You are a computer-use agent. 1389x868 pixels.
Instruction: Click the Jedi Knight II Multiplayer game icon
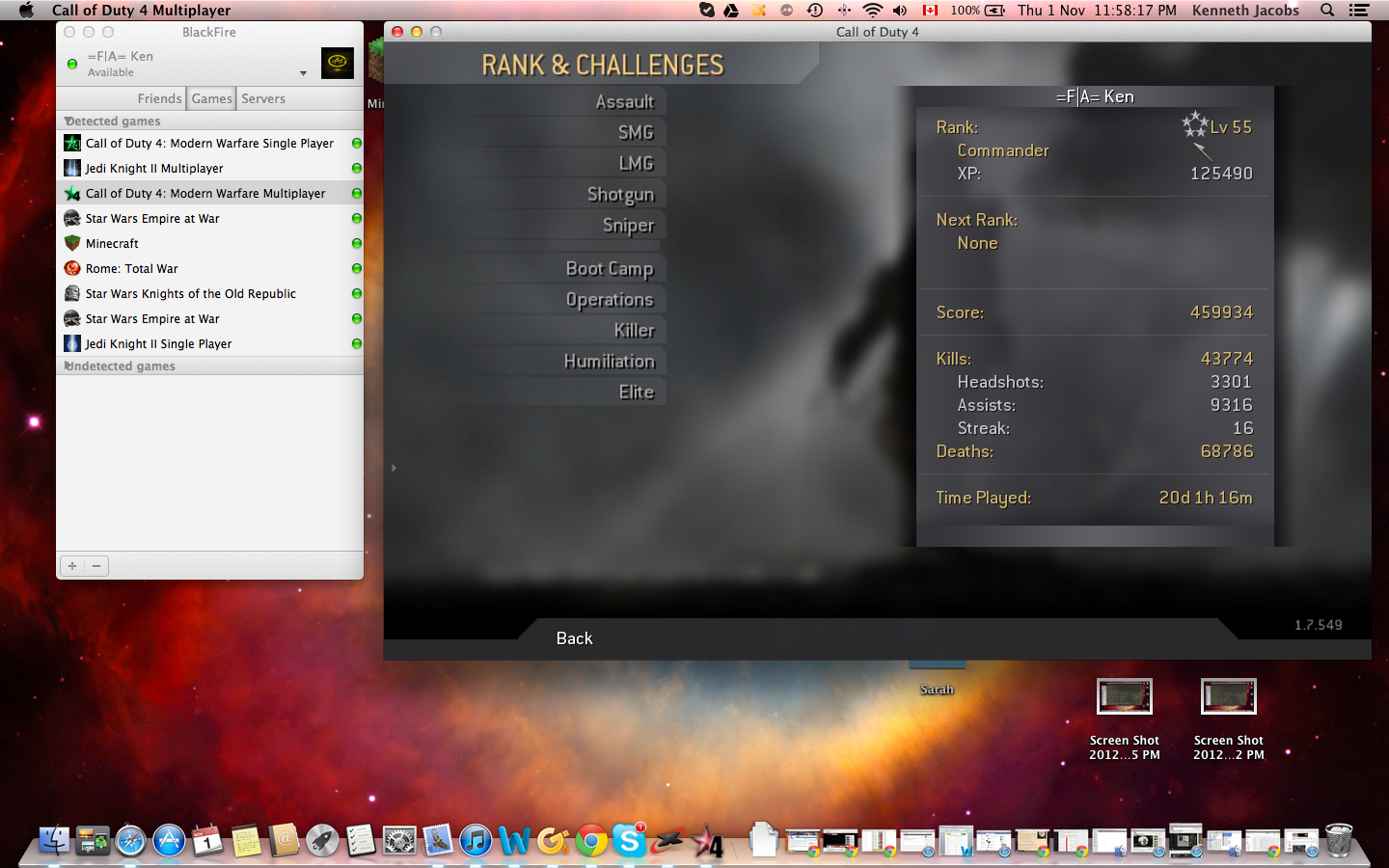tap(72, 168)
